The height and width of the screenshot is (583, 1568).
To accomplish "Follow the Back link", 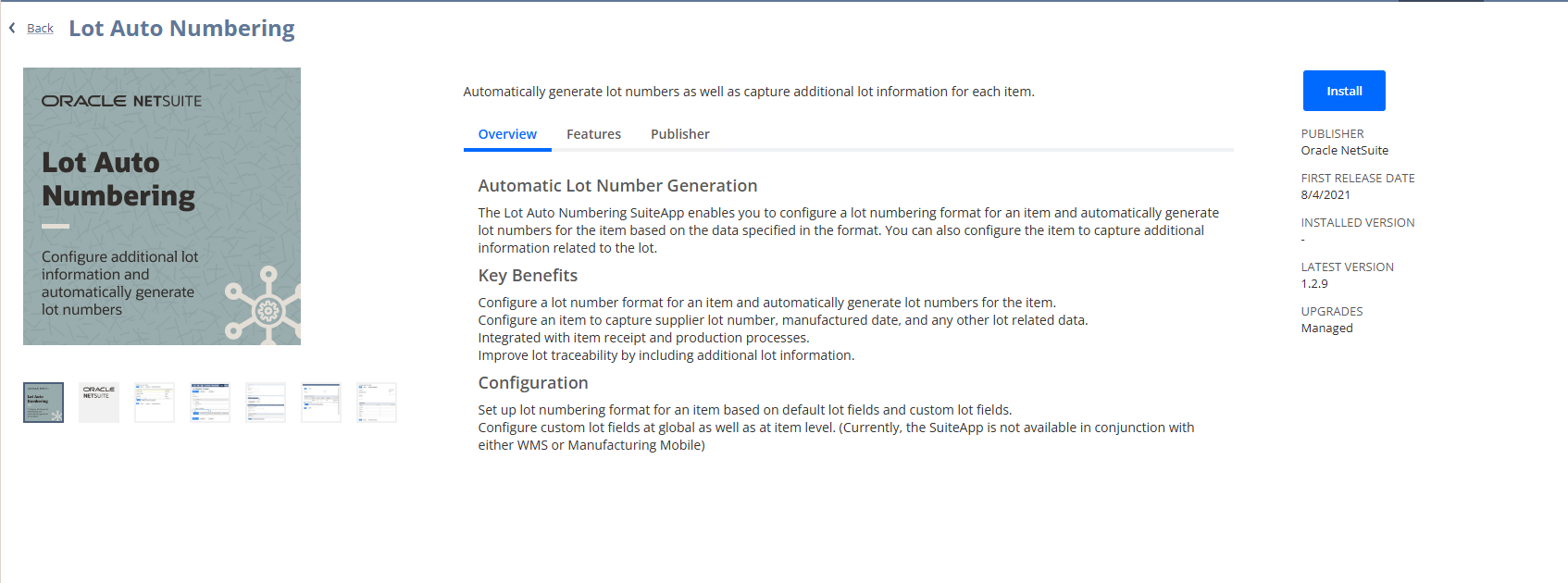I will tap(40, 29).
